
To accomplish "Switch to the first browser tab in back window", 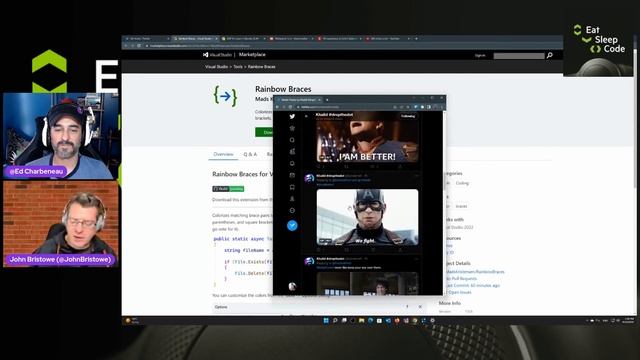I will coord(147,38).
